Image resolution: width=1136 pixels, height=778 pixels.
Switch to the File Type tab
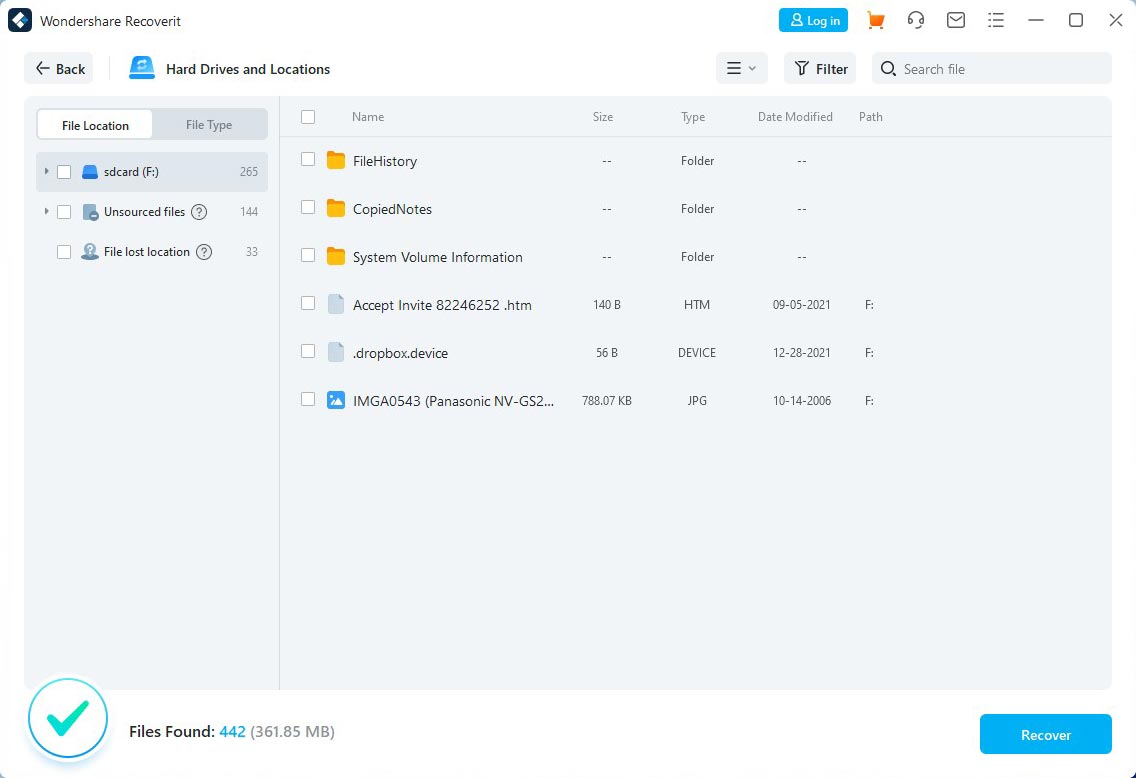coord(209,125)
